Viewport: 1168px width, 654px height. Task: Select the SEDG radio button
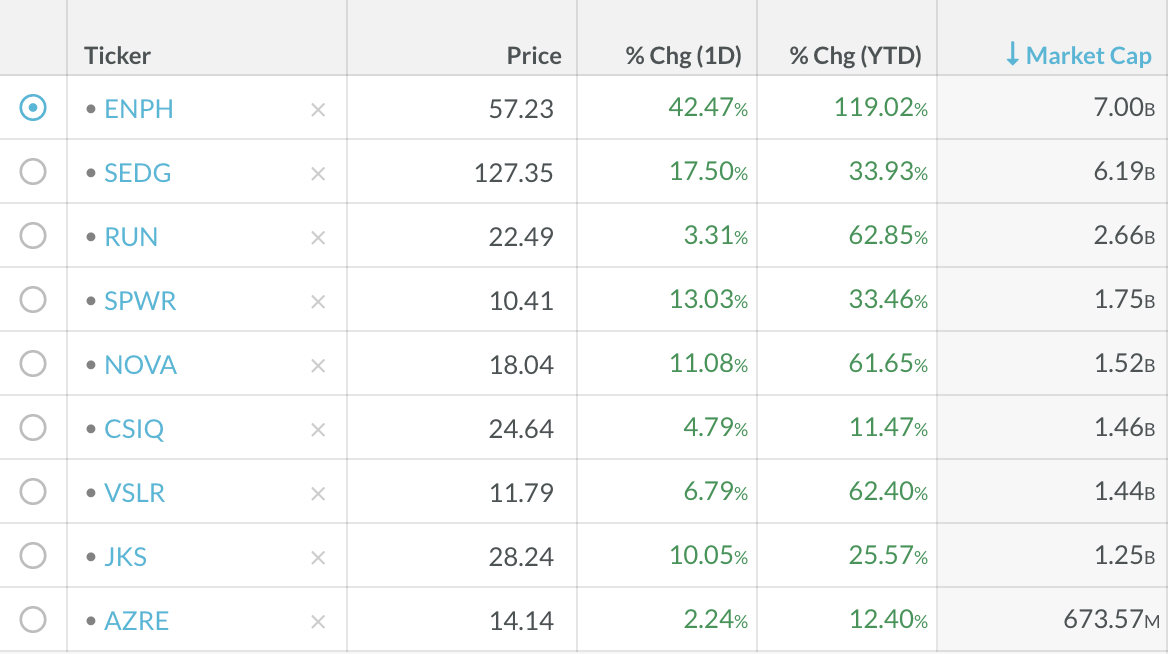tap(33, 172)
